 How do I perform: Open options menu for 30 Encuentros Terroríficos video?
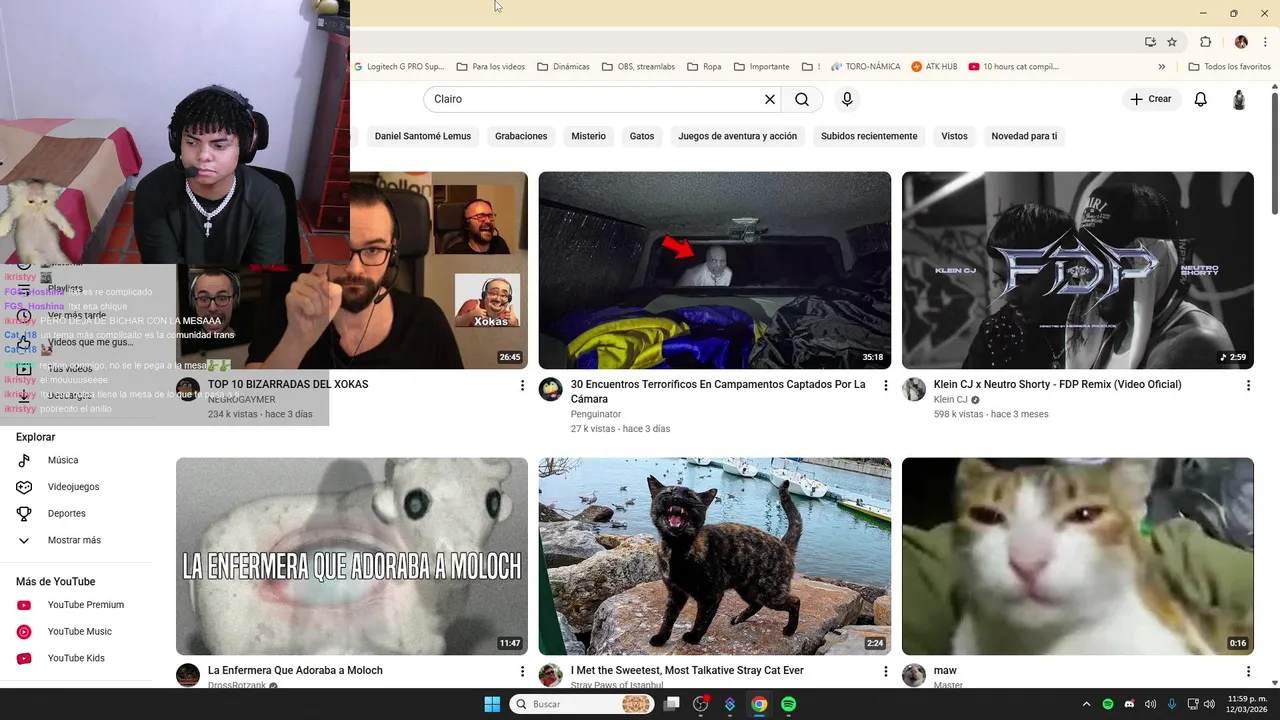885,385
